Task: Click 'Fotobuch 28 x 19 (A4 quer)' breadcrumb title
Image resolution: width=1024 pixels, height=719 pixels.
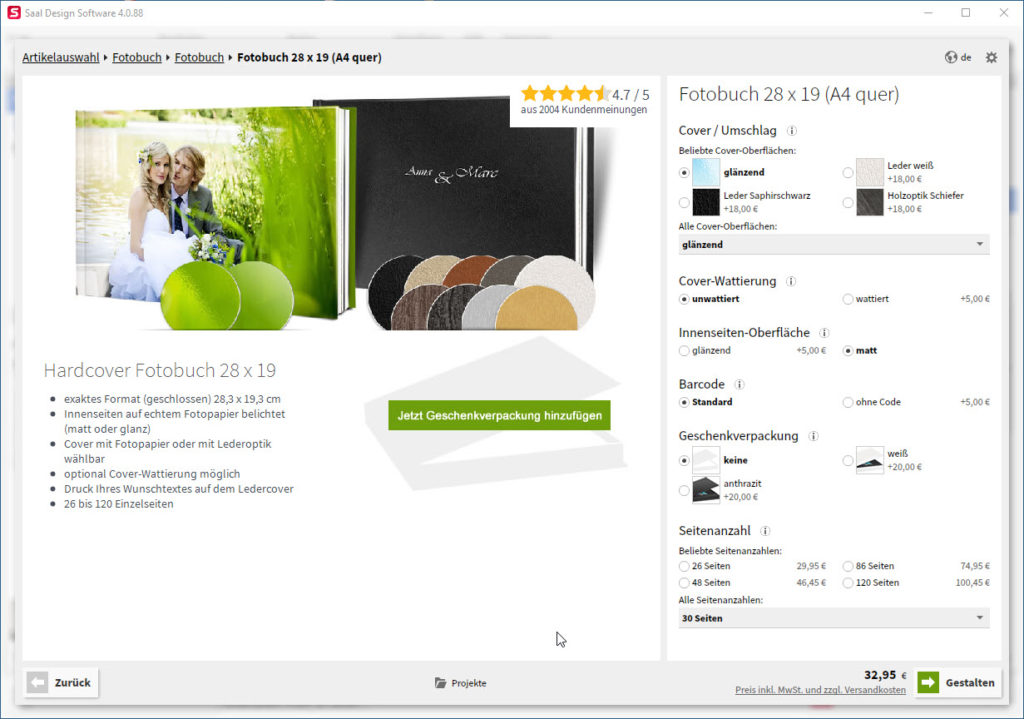Action: tap(310, 57)
